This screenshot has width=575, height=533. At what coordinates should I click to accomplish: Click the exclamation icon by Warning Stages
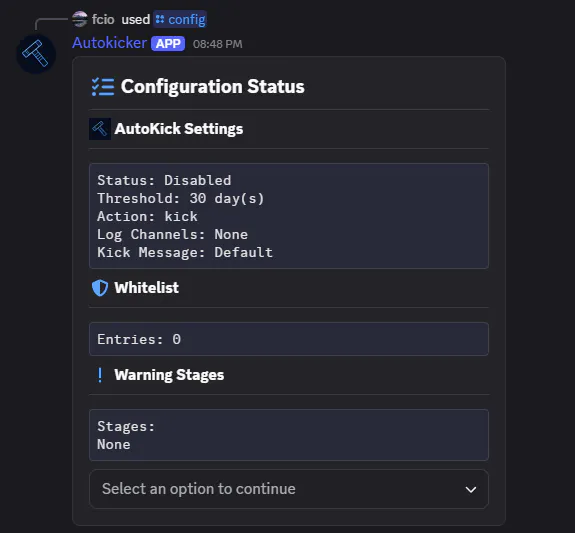pos(100,375)
